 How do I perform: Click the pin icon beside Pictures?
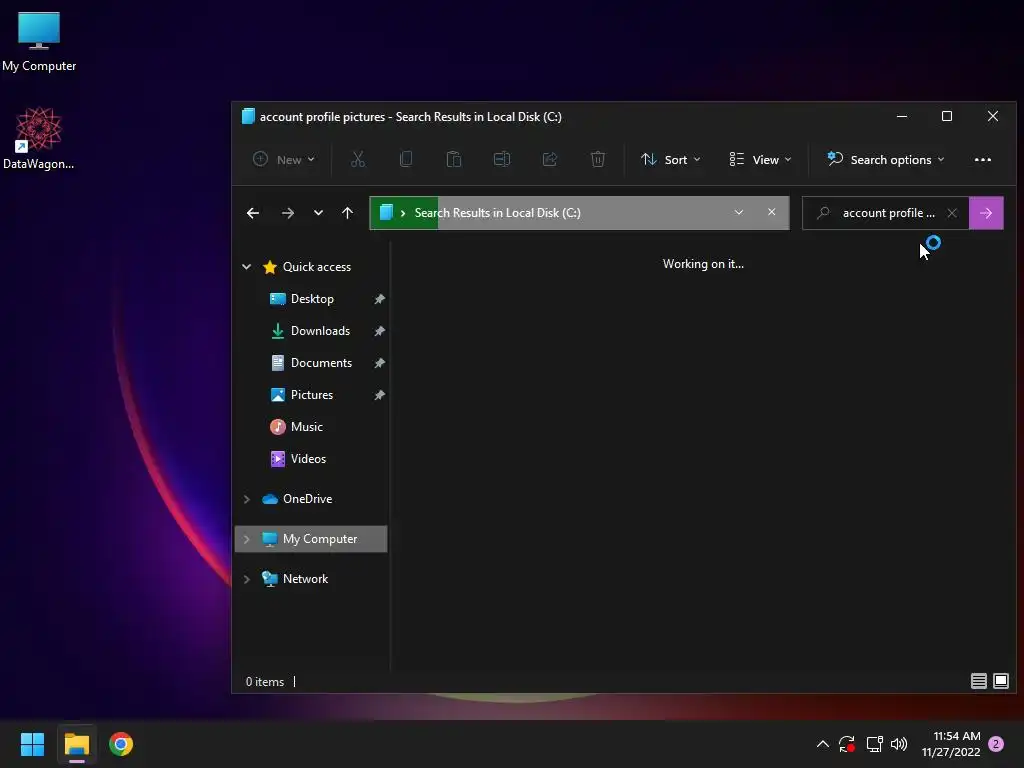(379, 395)
